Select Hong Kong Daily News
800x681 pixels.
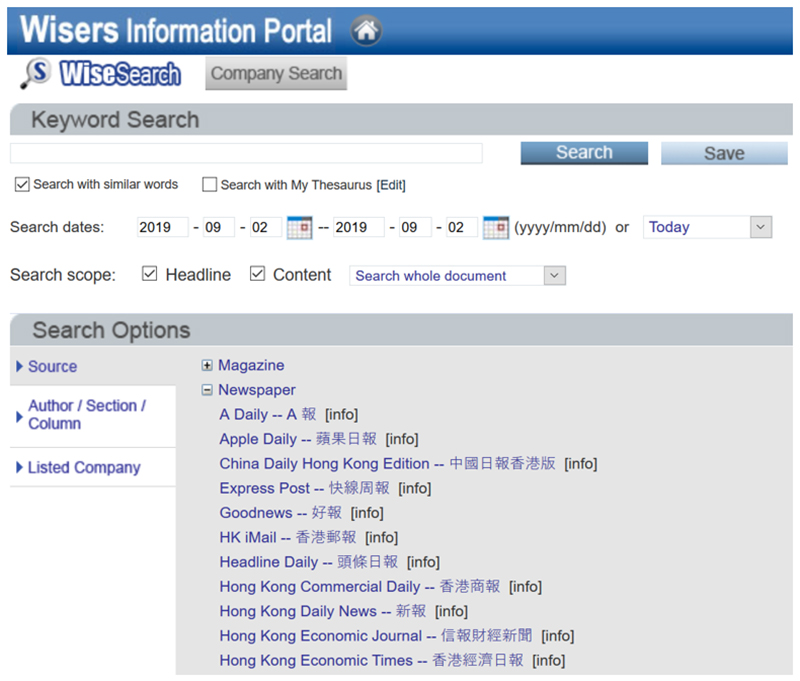pos(322,611)
